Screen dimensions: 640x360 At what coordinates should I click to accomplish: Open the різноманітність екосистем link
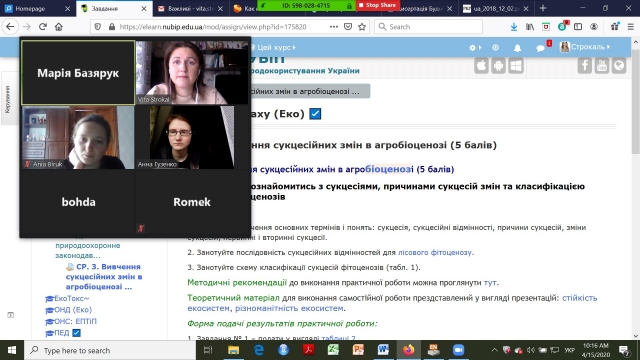(289, 308)
